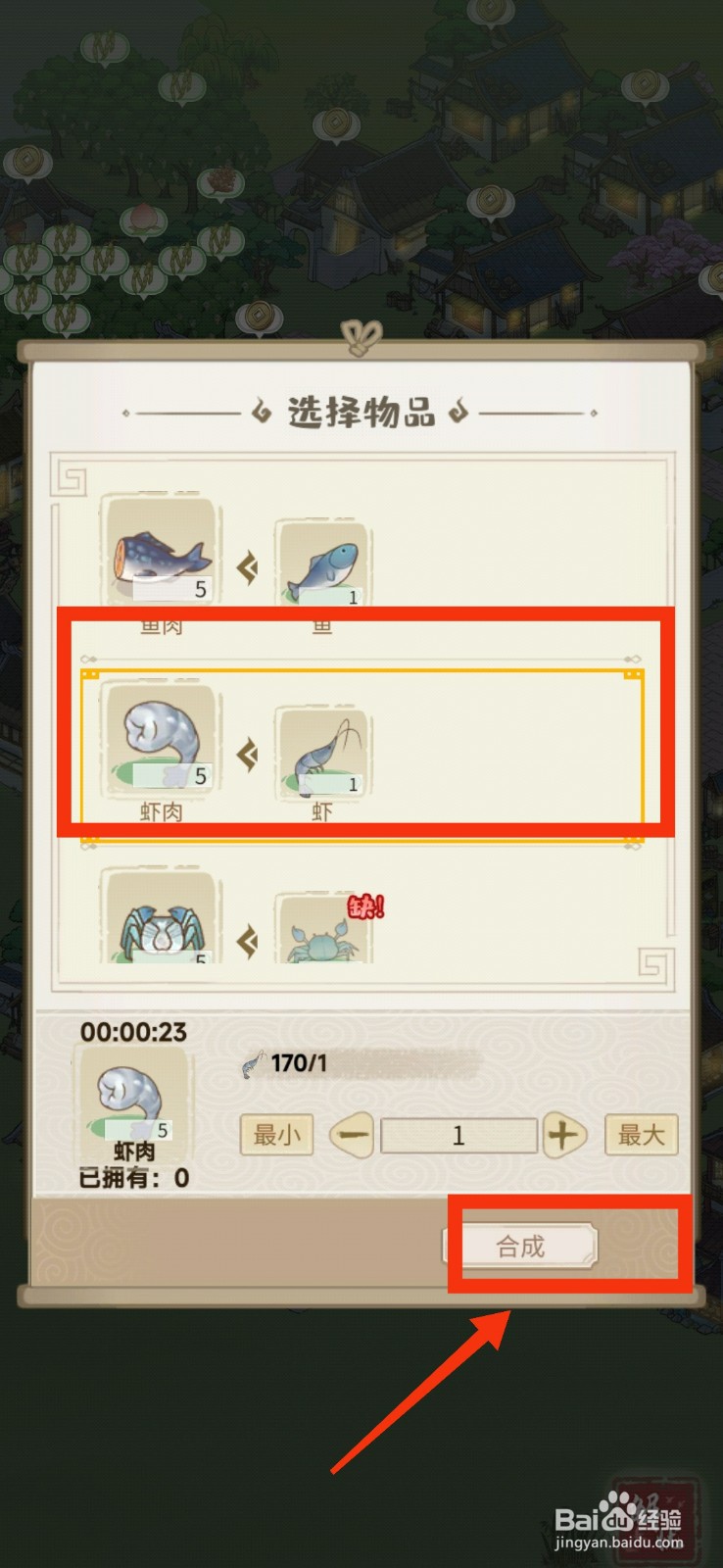This screenshot has width=723, height=1568.
Task: Select the fish meat (鱼肉) recipe icon
Action: [160, 553]
